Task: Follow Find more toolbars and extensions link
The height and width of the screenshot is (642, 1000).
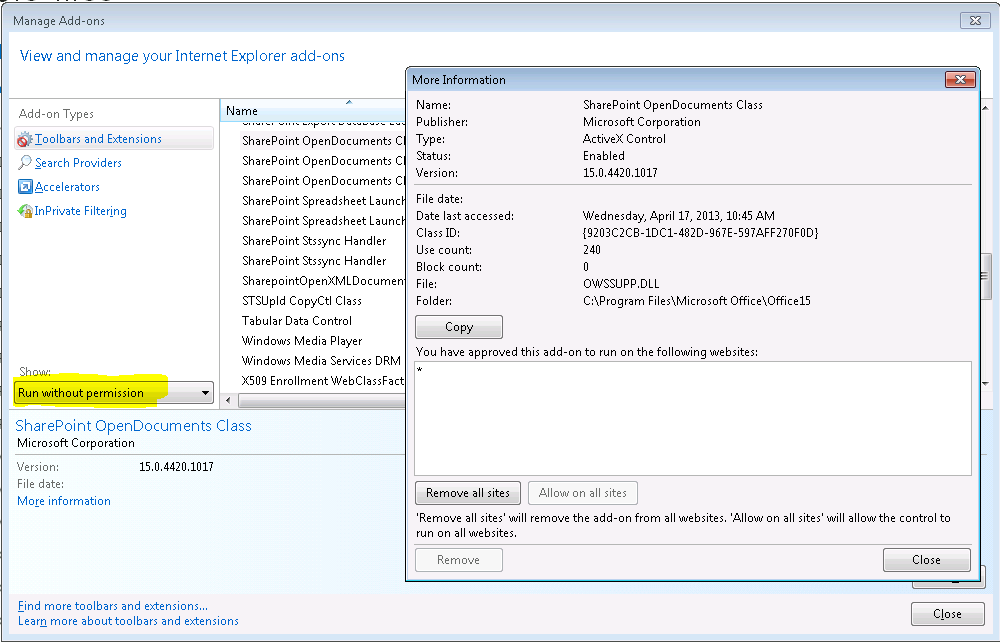Action: point(113,606)
